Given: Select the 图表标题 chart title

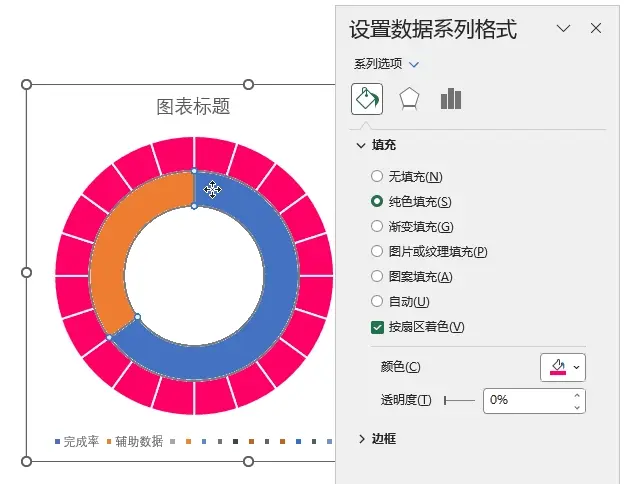Looking at the screenshot, I should coord(194,106).
